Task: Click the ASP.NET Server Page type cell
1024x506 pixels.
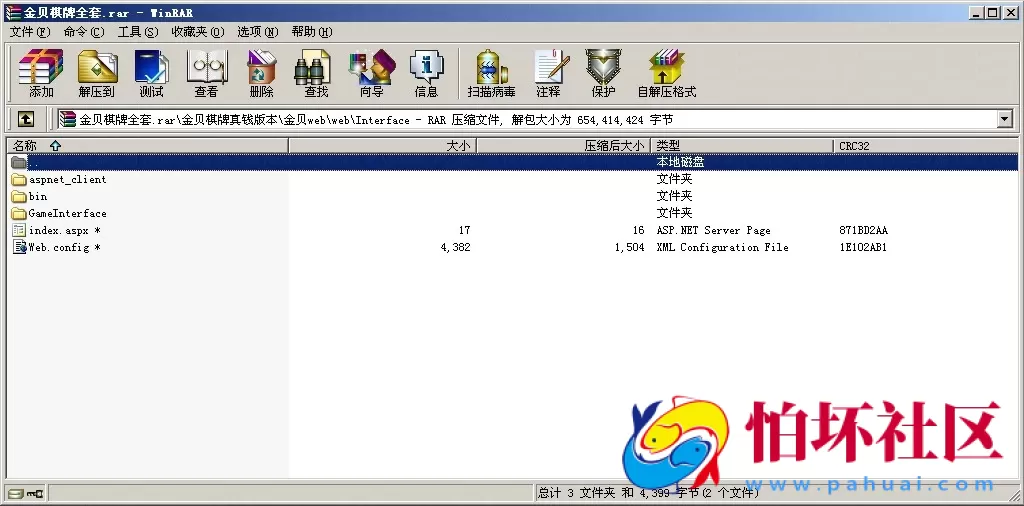Action: [x=713, y=230]
